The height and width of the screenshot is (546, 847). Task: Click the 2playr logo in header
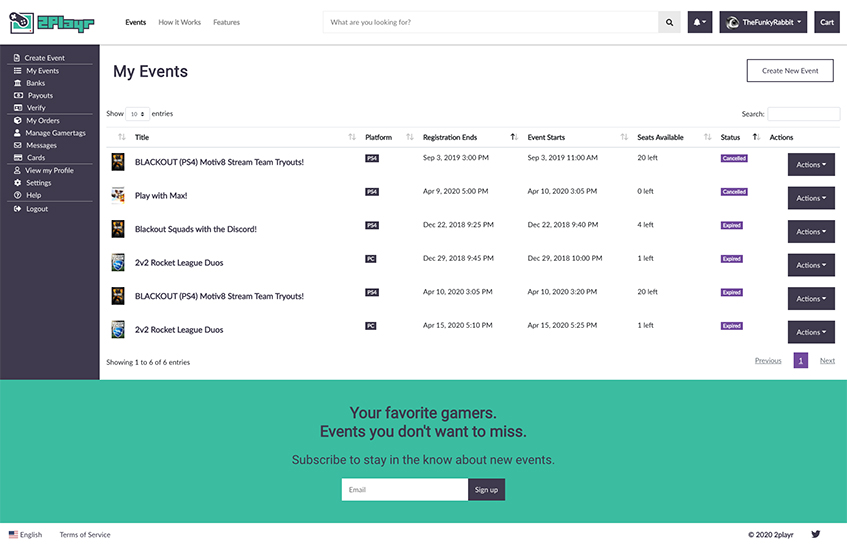pos(52,22)
